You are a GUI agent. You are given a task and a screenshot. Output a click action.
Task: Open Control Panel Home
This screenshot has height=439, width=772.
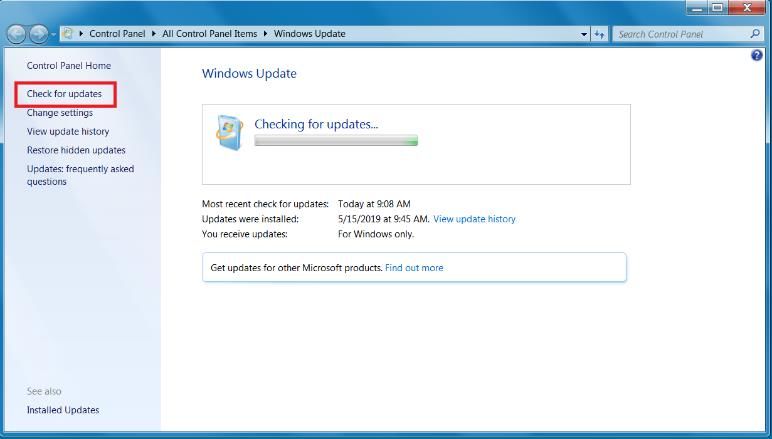pyautogui.click(x=69, y=65)
